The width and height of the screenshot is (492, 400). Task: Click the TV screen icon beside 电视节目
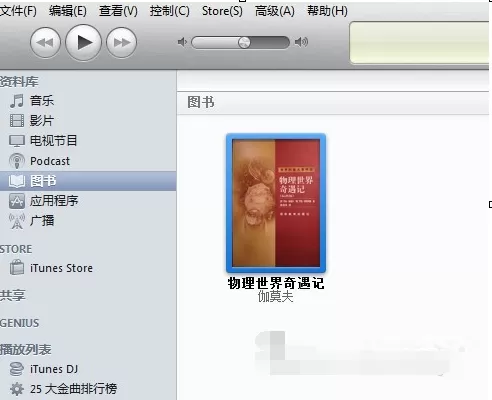click(x=17, y=141)
